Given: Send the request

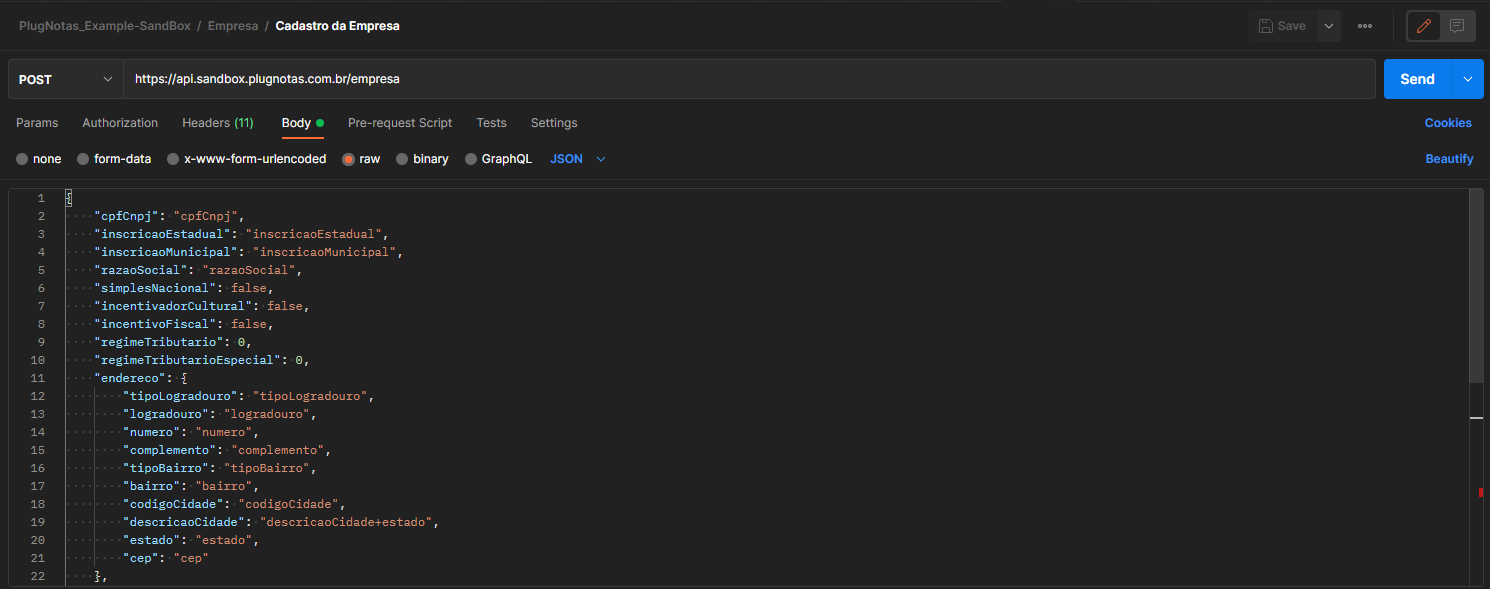Looking at the screenshot, I should (x=1417, y=79).
